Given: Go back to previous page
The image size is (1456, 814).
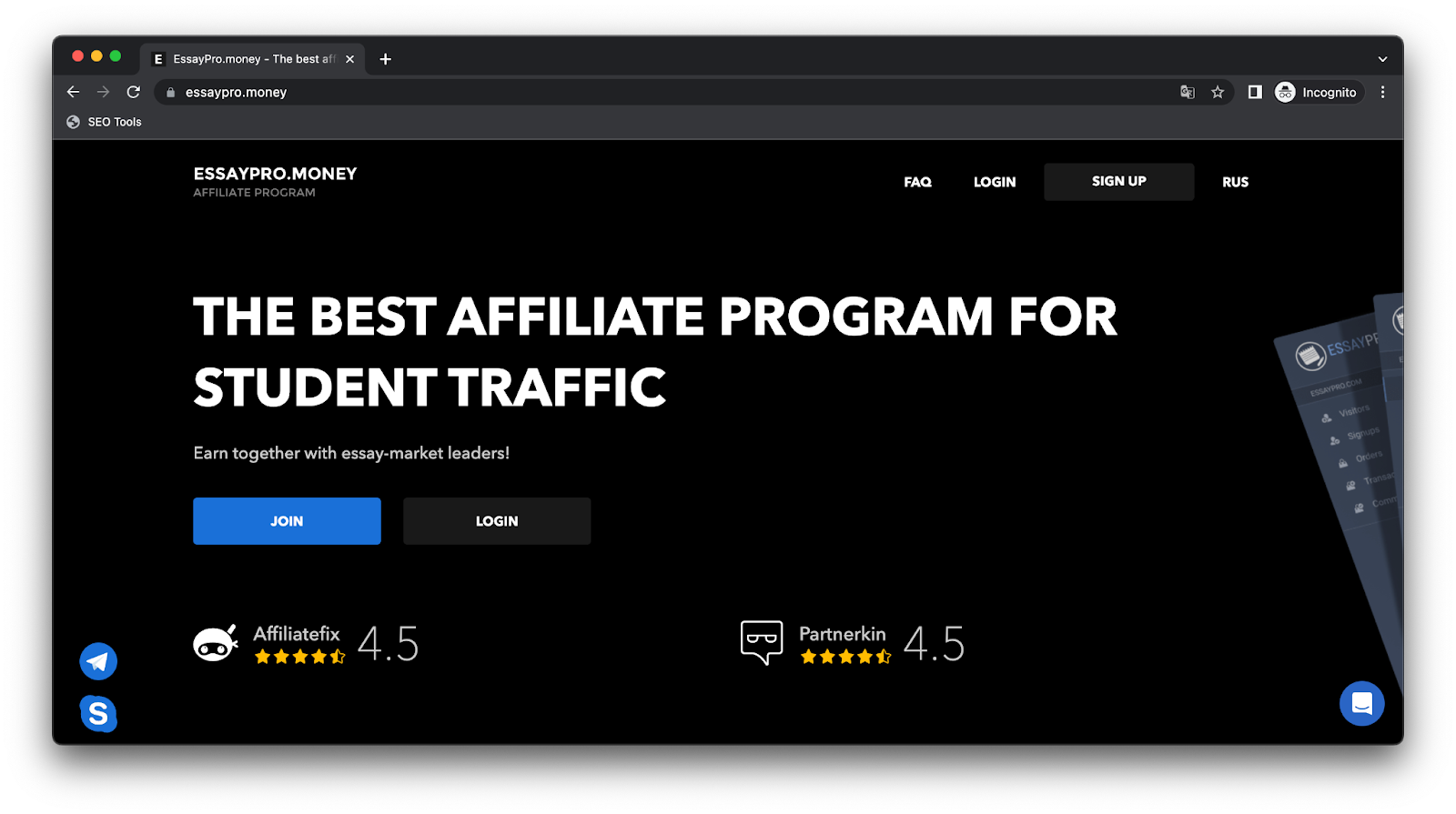Looking at the screenshot, I should (x=73, y=92).
